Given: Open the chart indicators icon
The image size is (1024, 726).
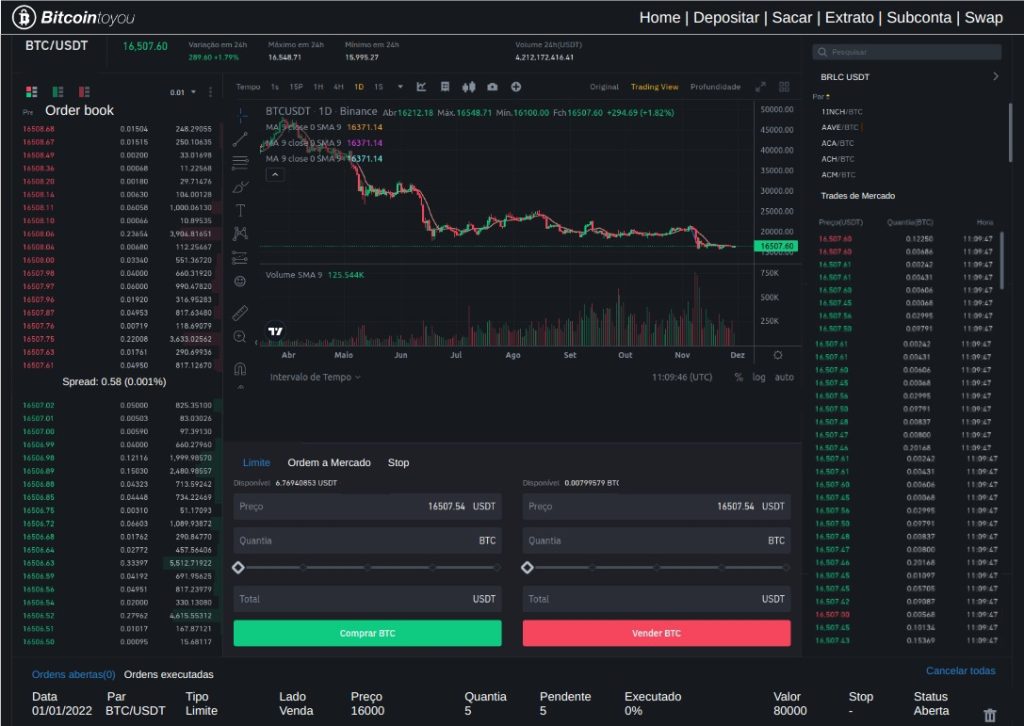Looking at the screenshot, I should coord(421,87).
